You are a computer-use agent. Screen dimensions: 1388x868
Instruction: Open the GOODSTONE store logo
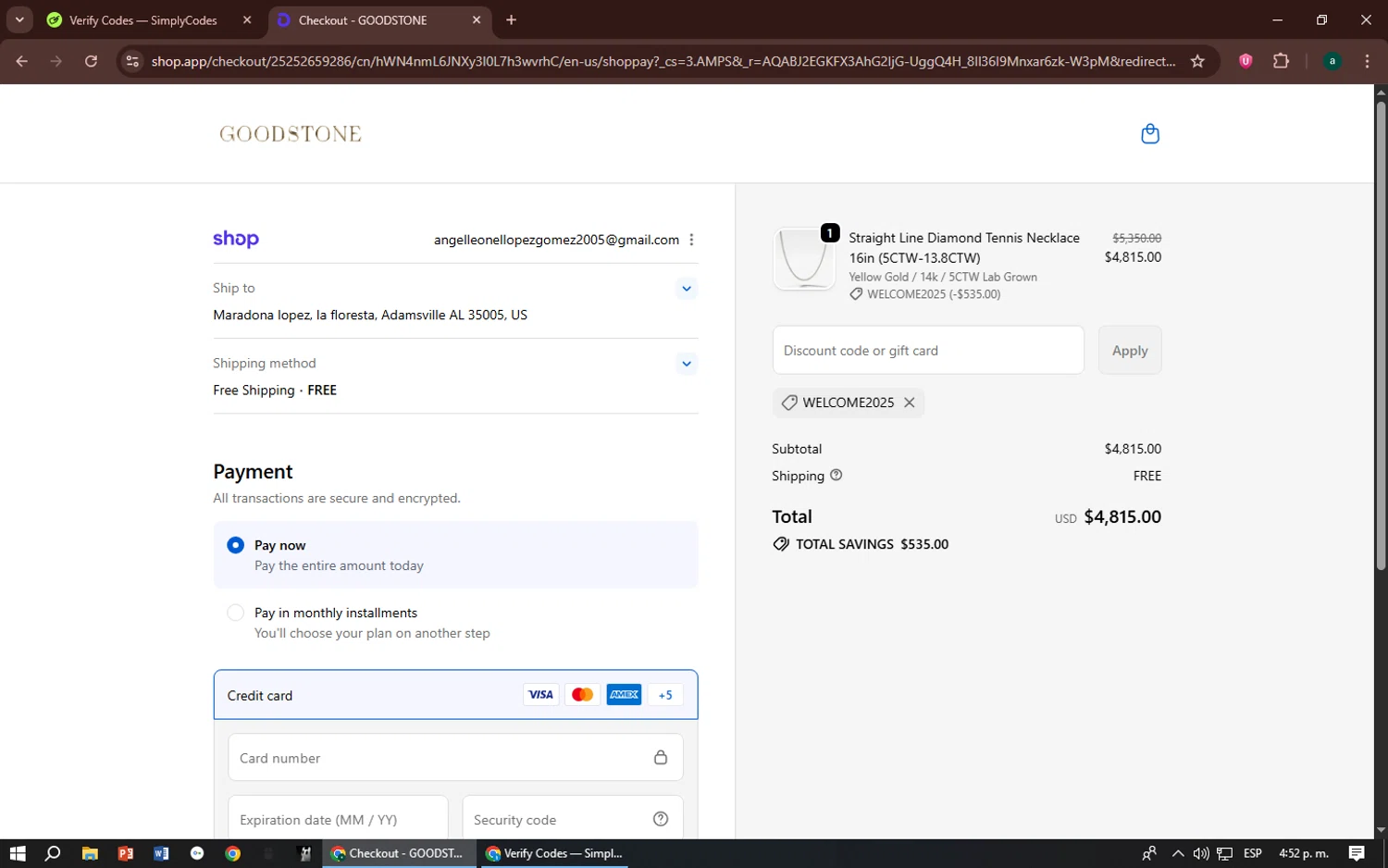click(x=291, y=134)
